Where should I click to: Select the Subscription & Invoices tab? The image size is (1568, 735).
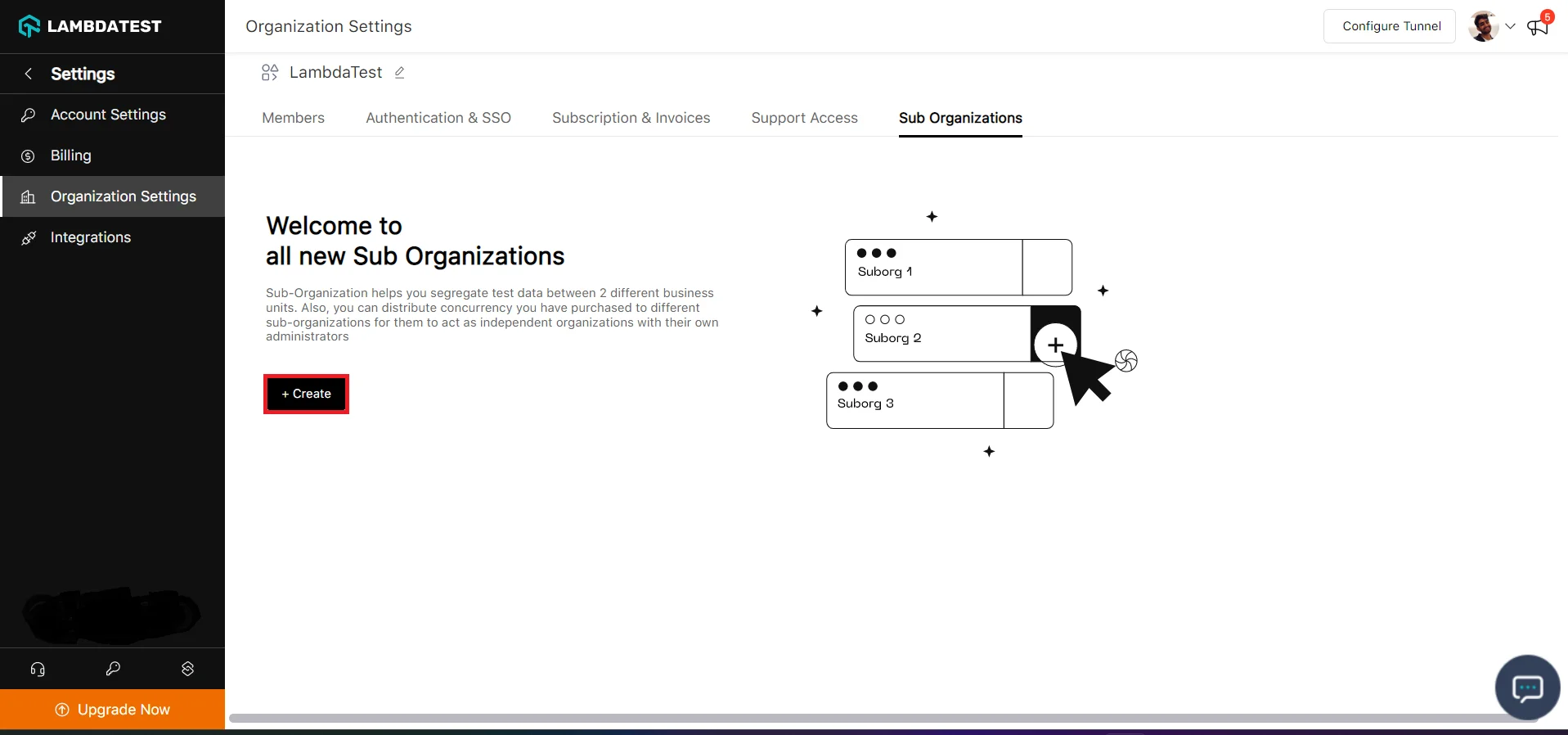tap(631, 118)
